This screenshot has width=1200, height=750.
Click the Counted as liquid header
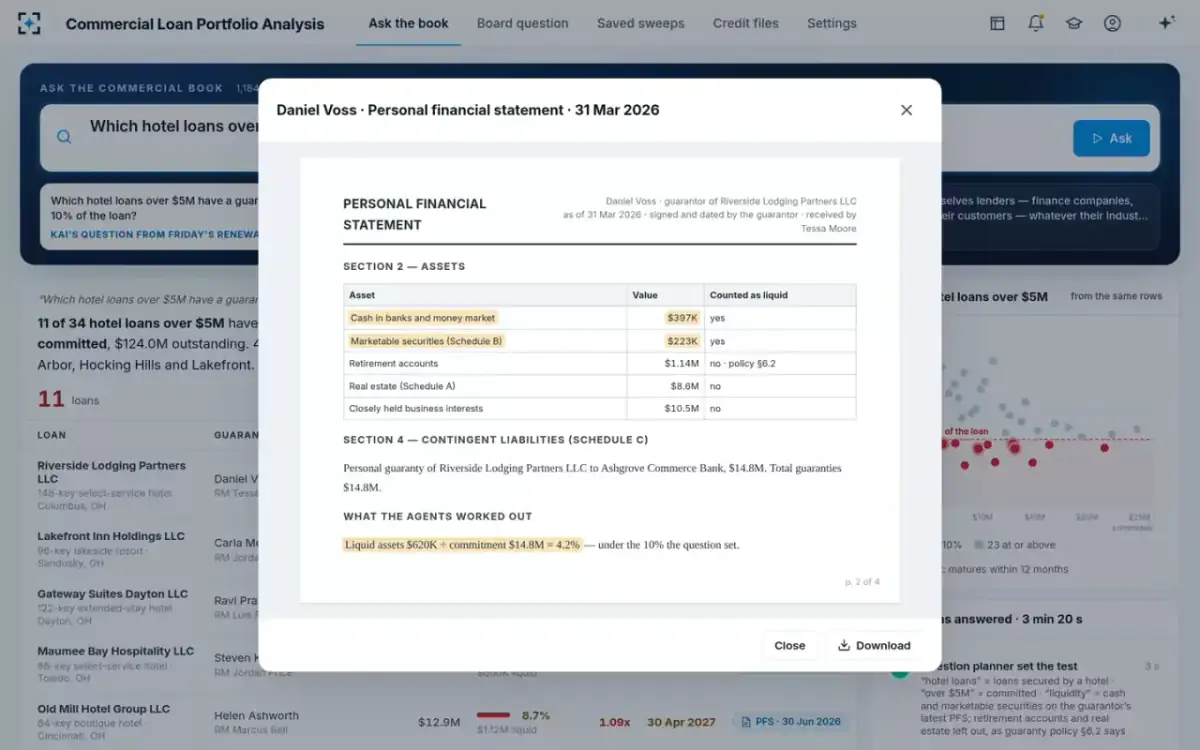[780, 295]
